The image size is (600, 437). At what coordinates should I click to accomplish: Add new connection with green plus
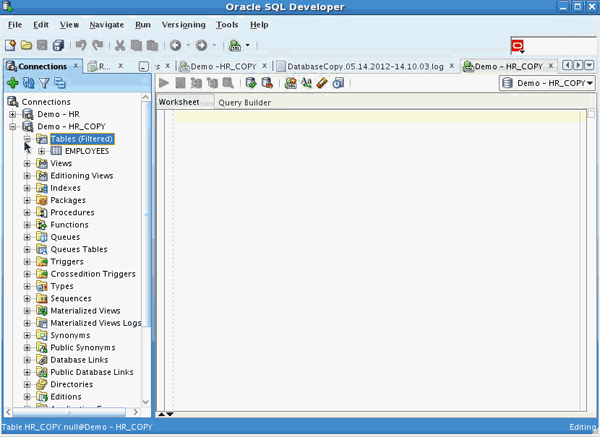coord(13,83)
